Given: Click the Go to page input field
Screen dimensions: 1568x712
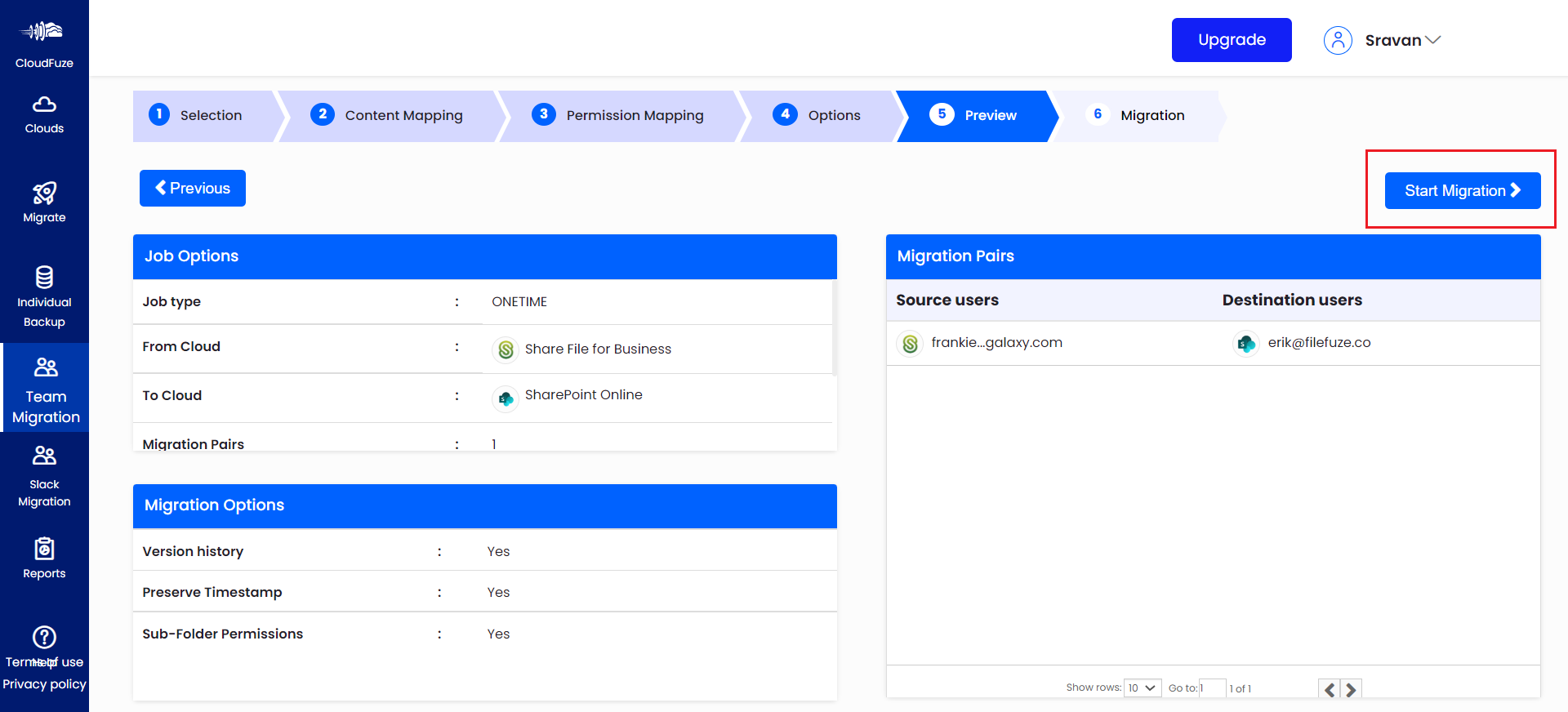Looking at the screenshot, I should point(1212,688).
